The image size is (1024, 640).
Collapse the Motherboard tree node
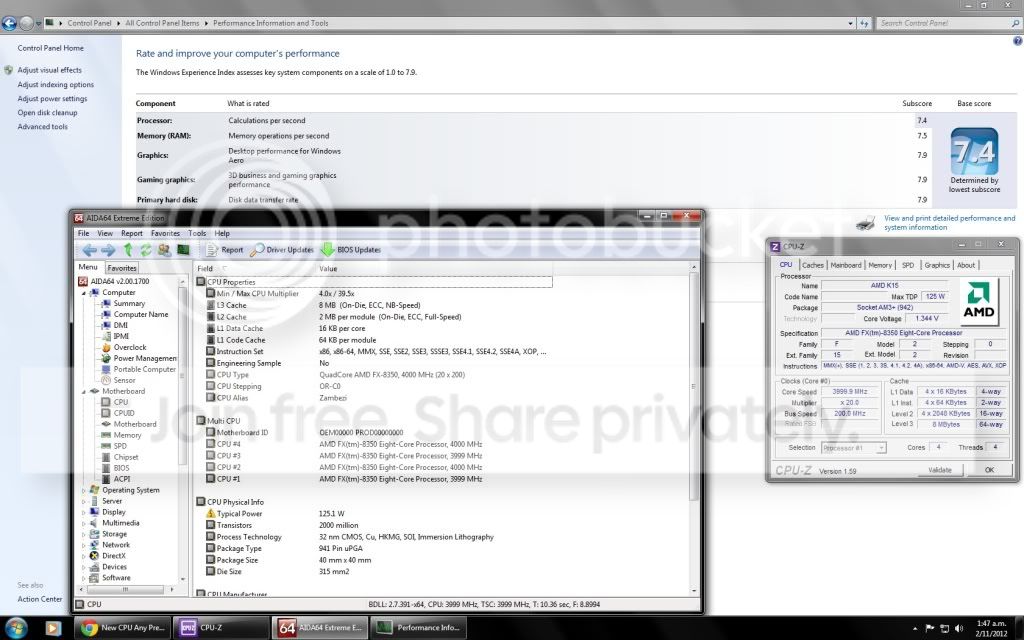[x=84, y=392]
